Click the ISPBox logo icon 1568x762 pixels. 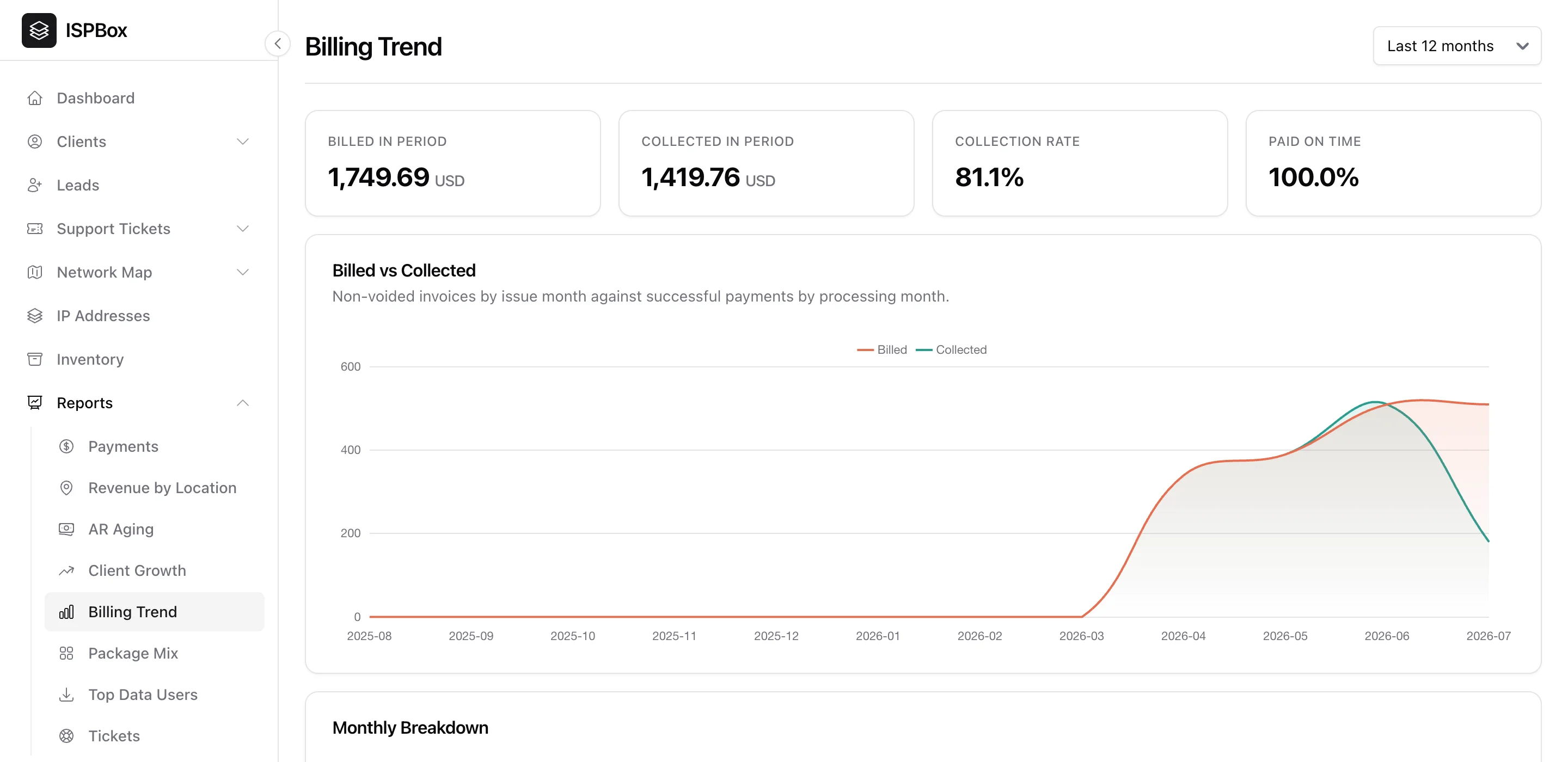coord(39,30)
